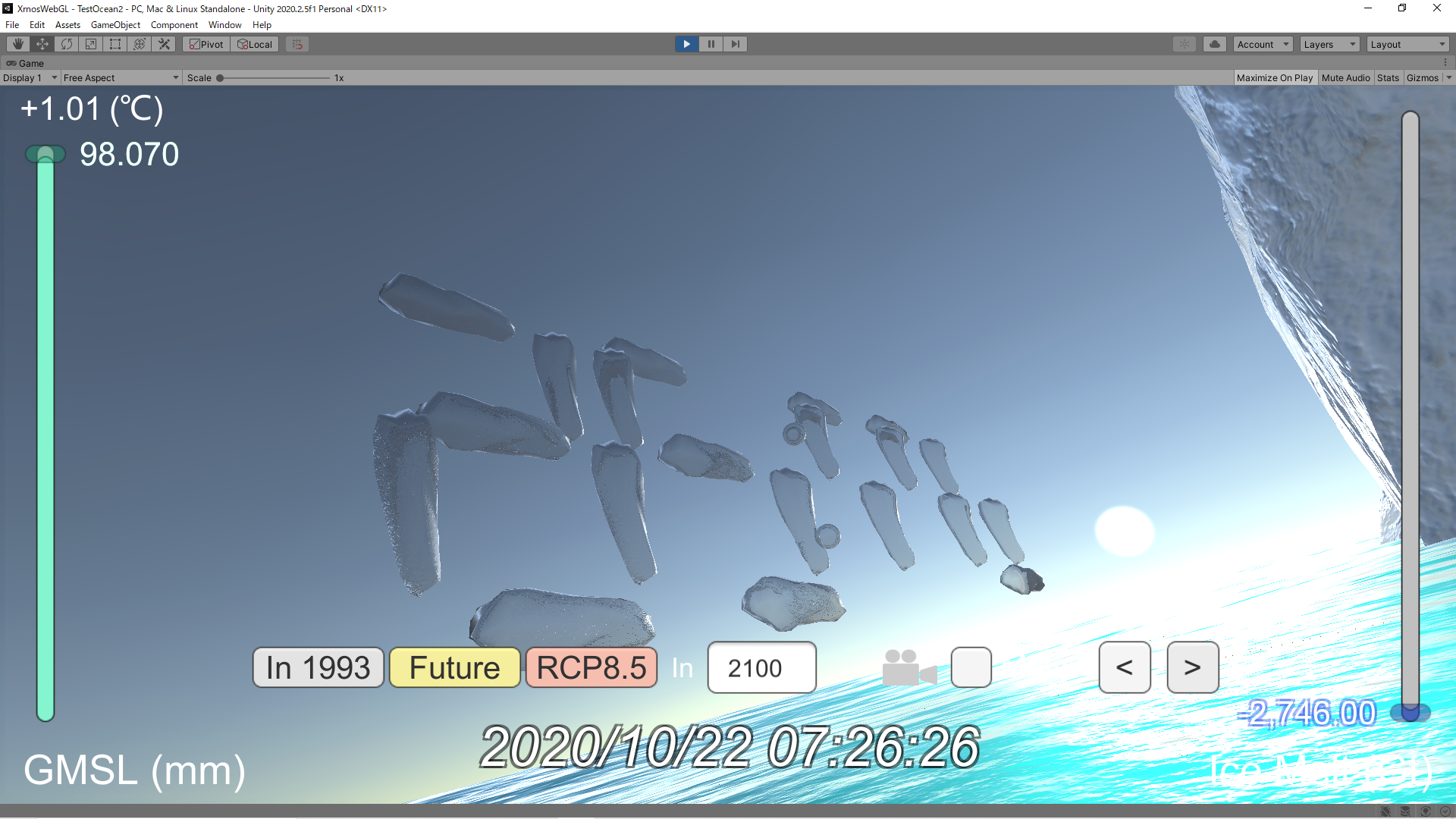Click the cloud services icon
The height and width of the screenshot is (819, 1456).
(x=1215, y=44)
